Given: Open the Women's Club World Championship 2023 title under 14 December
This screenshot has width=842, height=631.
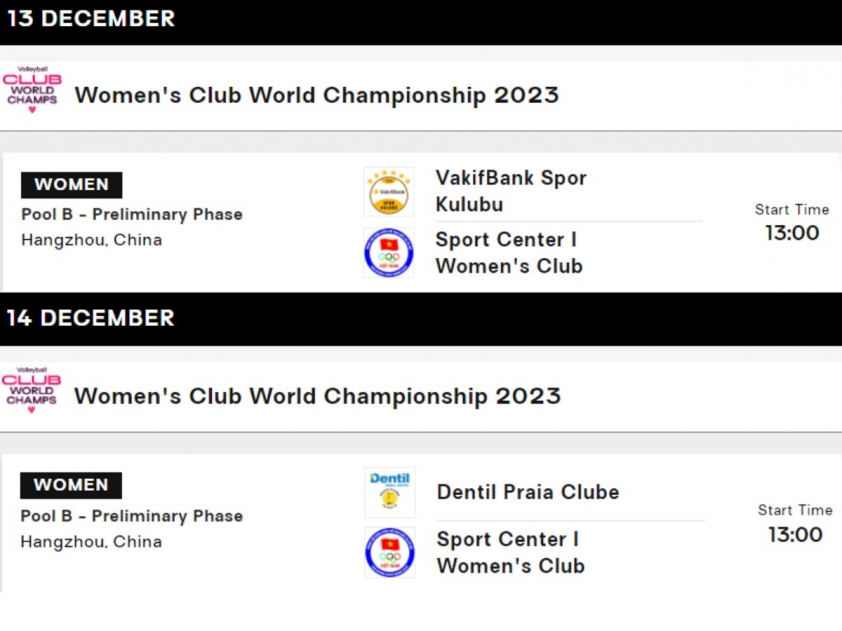Looking at the screenshot, I should (x=317, y=396).
